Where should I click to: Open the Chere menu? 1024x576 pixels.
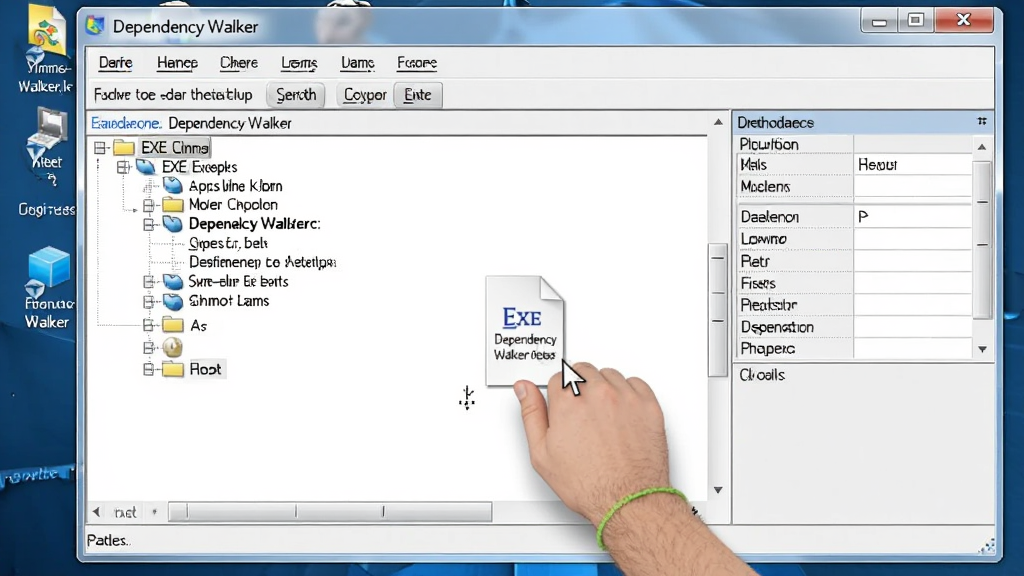pos(238,63)
